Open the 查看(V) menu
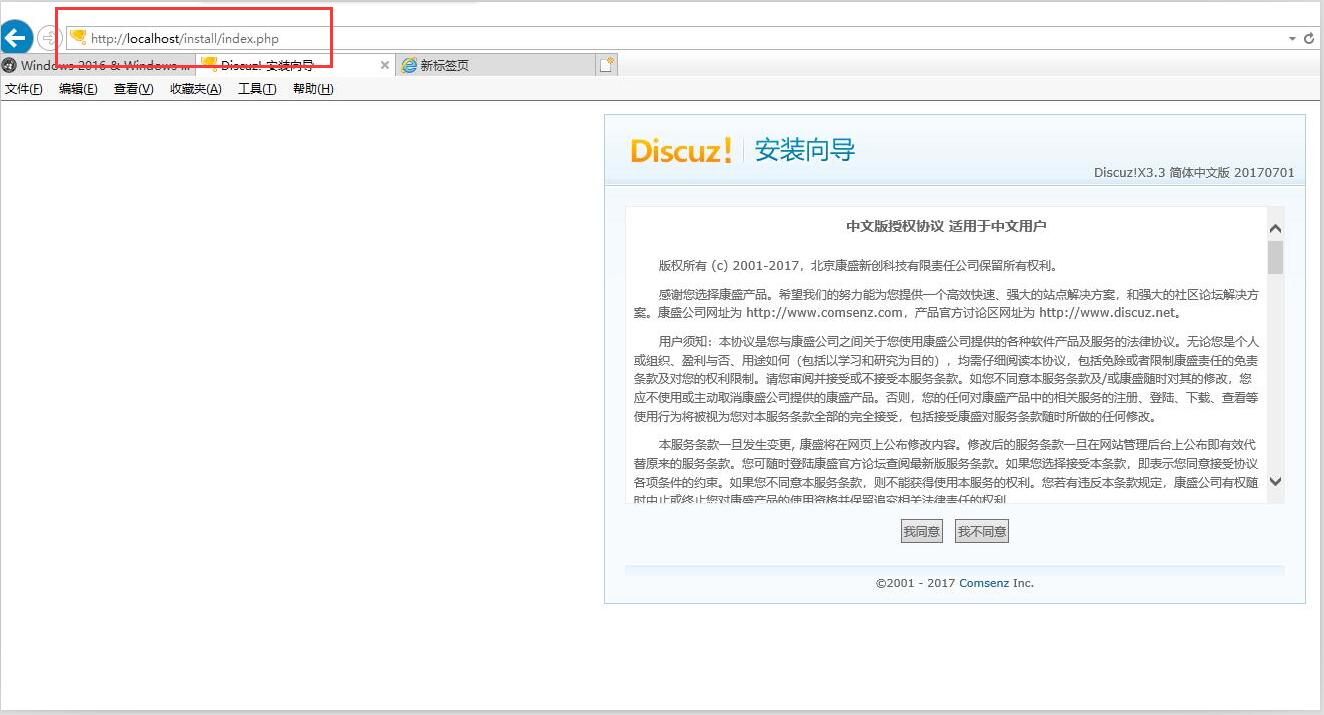Viewport: 1324px width, 715px height. 133,89
